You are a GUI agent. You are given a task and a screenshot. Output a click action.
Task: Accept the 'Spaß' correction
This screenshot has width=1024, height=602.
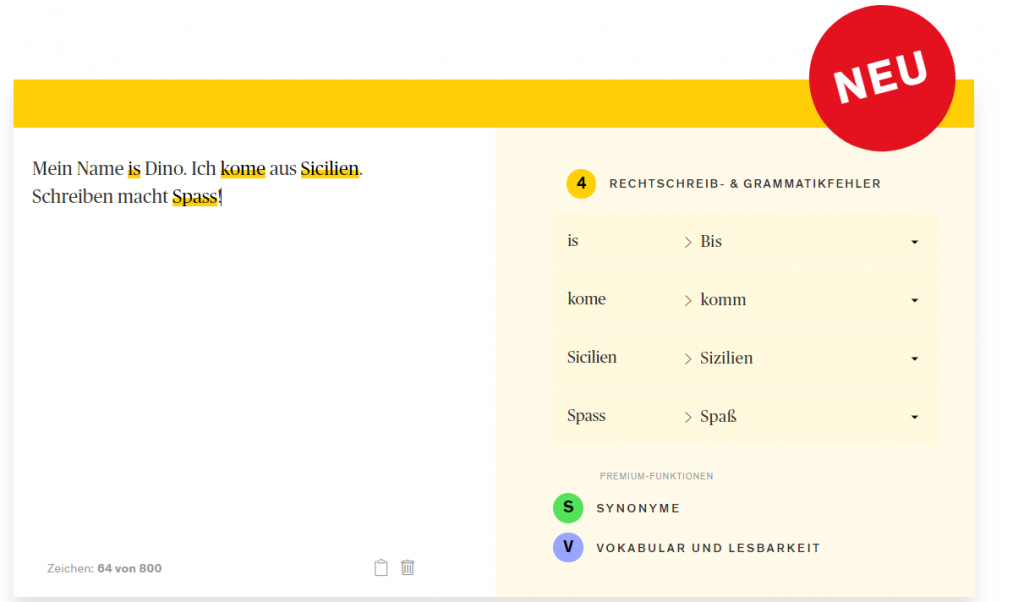(719, 416)
